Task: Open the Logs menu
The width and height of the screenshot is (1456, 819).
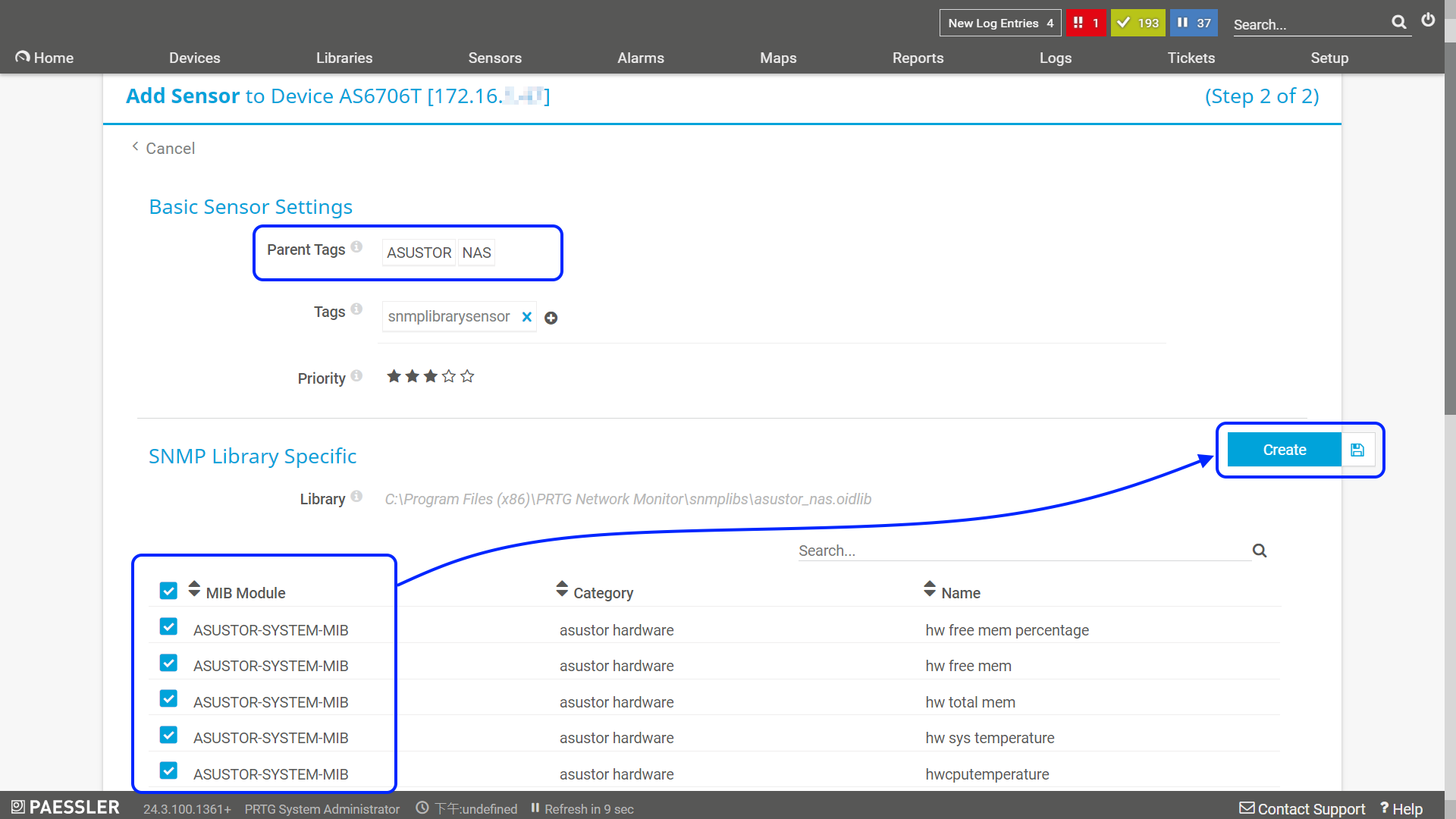Action: (1056, 58)
